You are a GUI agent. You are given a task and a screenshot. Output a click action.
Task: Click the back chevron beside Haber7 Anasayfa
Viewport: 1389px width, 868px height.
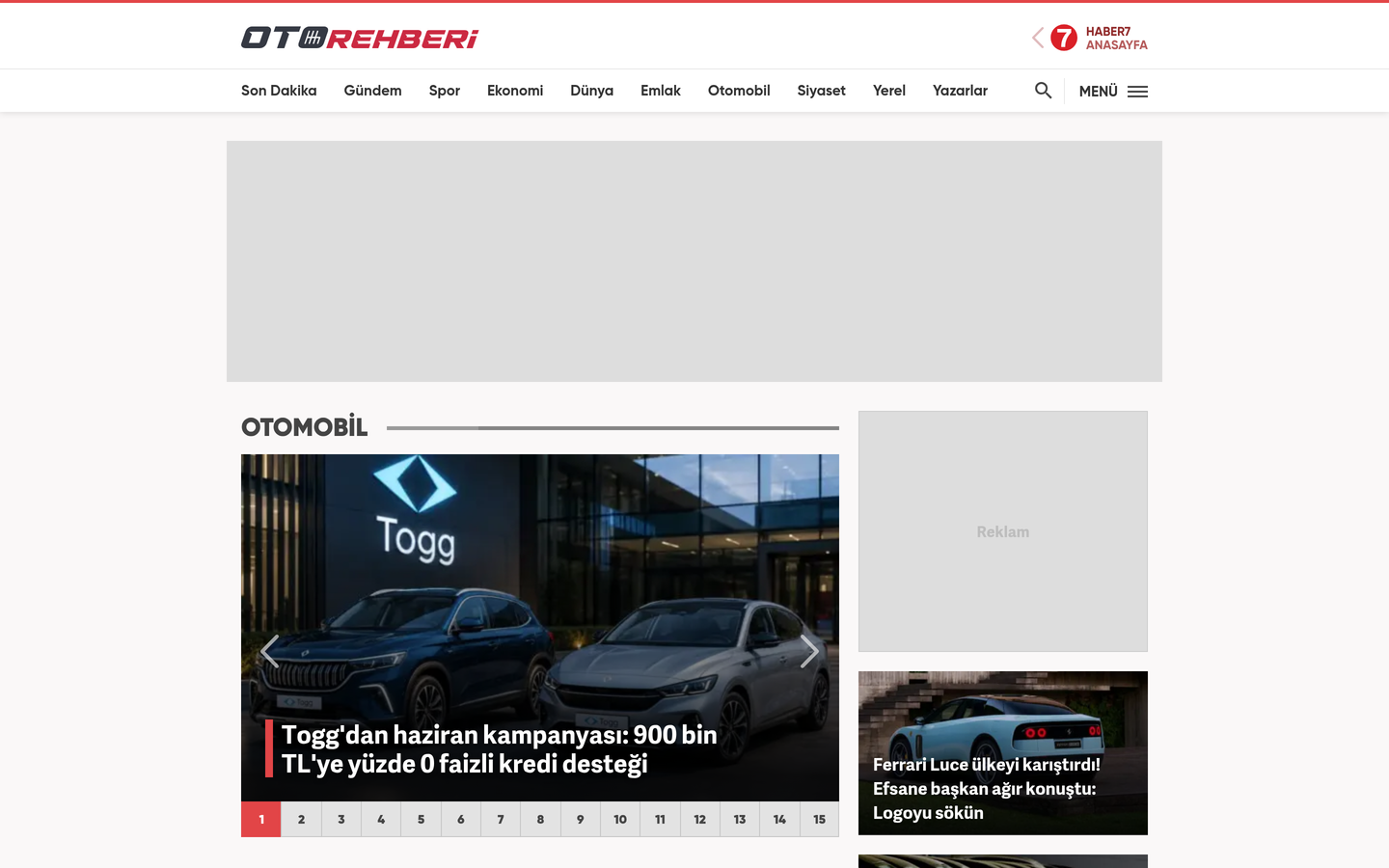1038,38
